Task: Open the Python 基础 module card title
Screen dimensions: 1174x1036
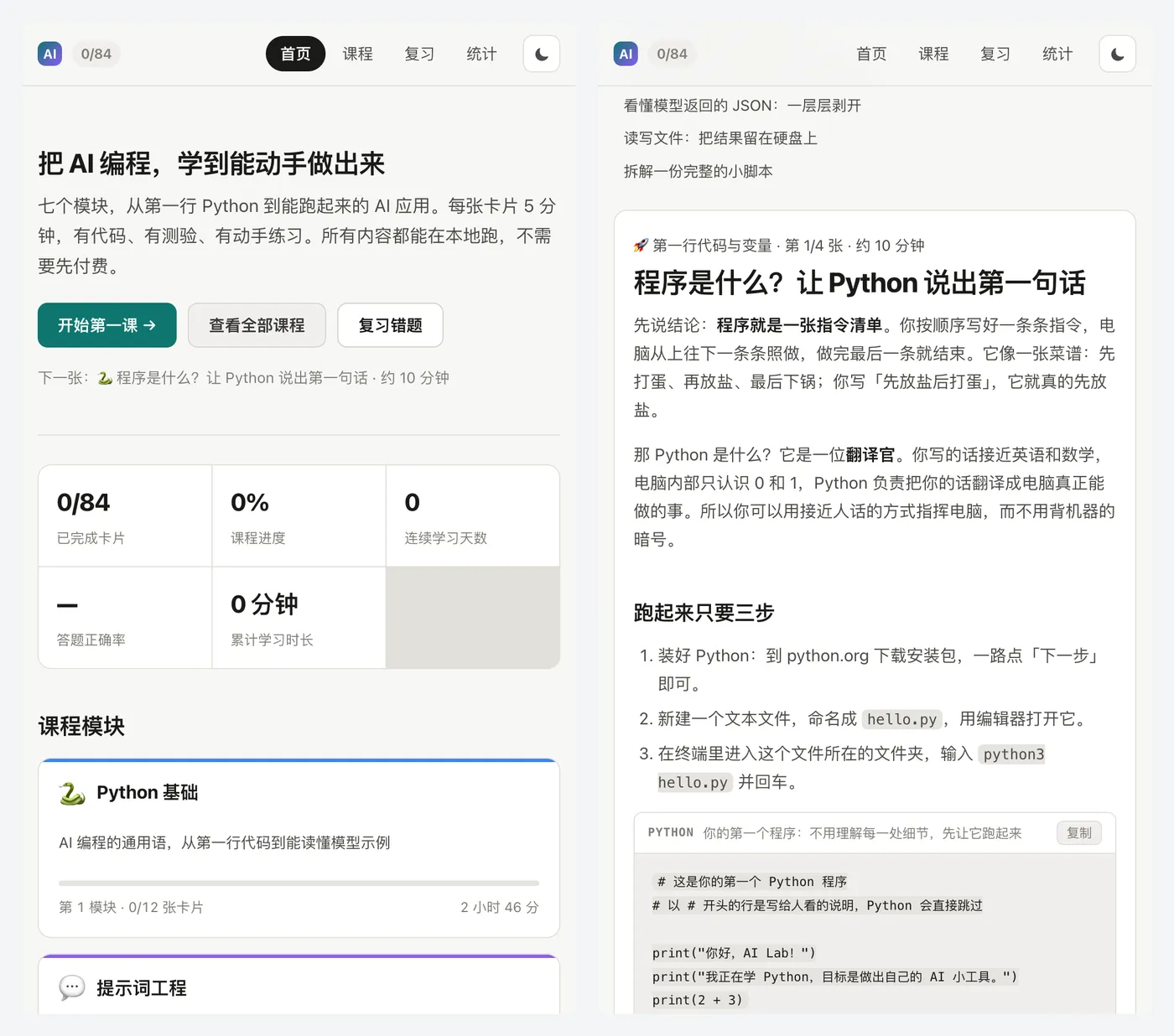Action: coord(148,793)
